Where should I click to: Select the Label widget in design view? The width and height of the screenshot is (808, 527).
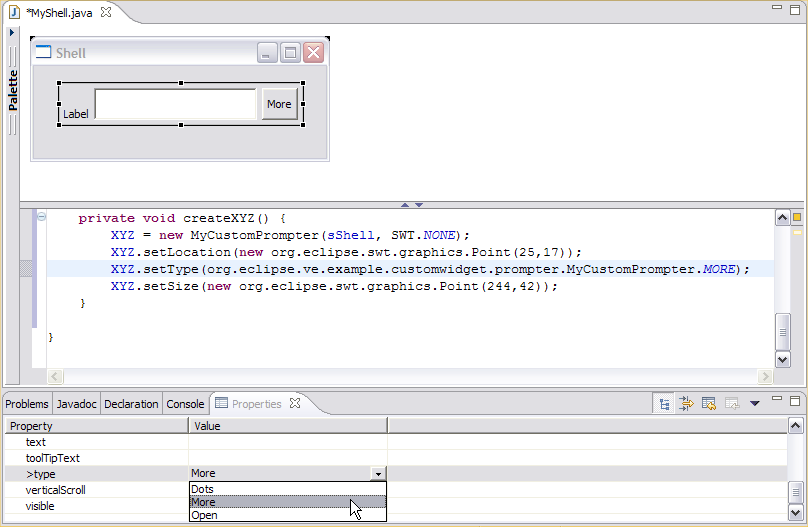[75, 114]
